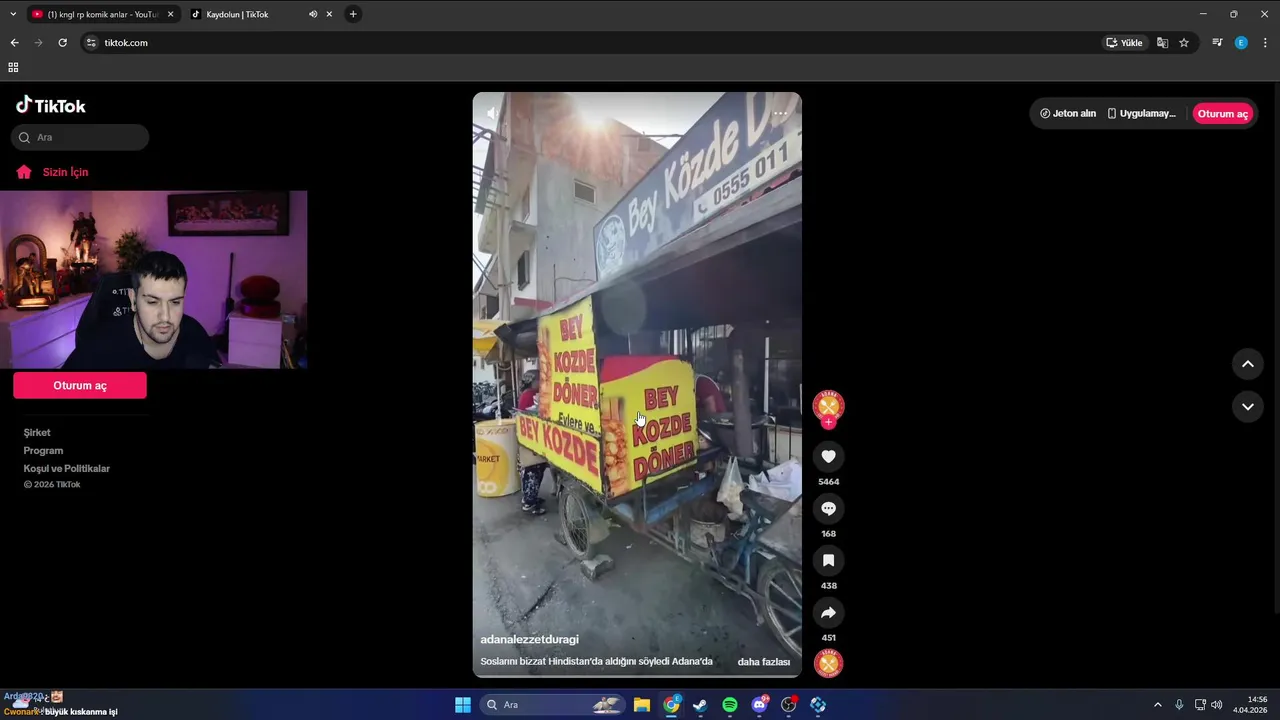Image resolution: width=1280 pixels, height=720 pixels.
Task: Open video three-dot options menu
Action: point(780,114)
